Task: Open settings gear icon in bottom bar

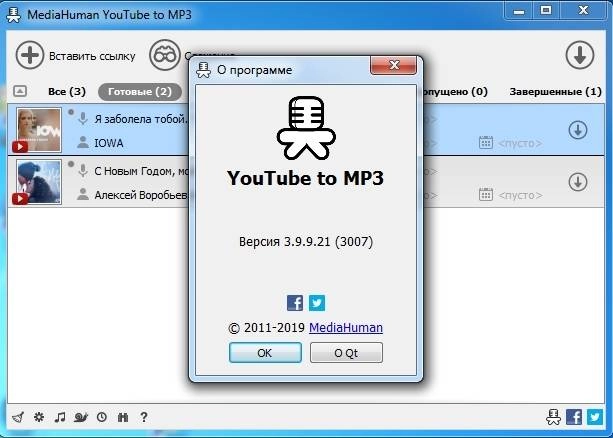Action: [x=39, y=417]
